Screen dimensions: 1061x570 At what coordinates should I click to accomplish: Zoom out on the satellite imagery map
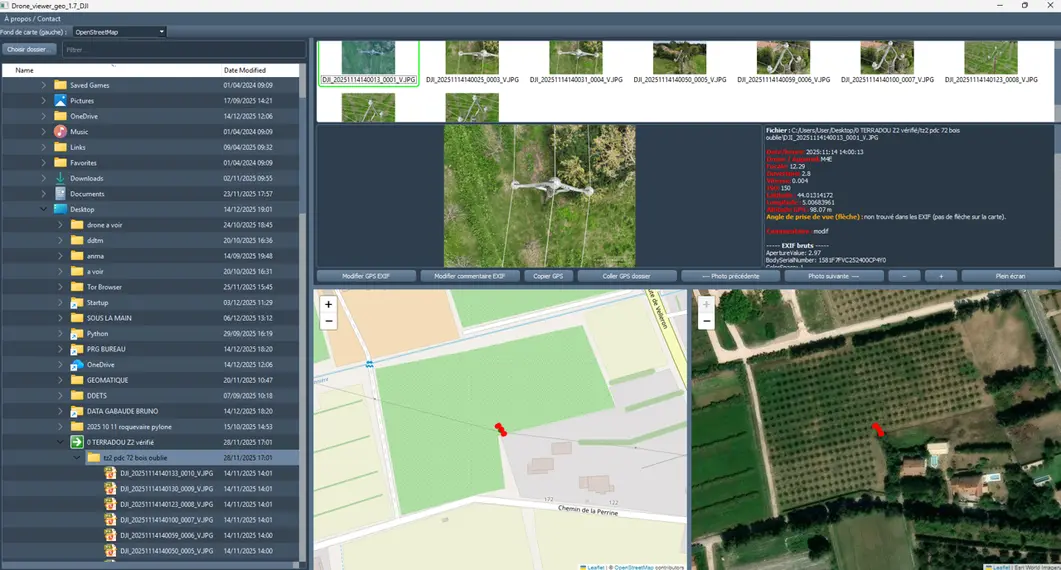(706, 321)
